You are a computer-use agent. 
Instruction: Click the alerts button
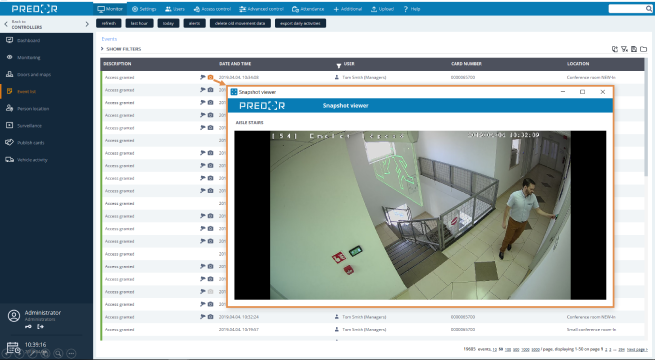[x=194, y=23]
